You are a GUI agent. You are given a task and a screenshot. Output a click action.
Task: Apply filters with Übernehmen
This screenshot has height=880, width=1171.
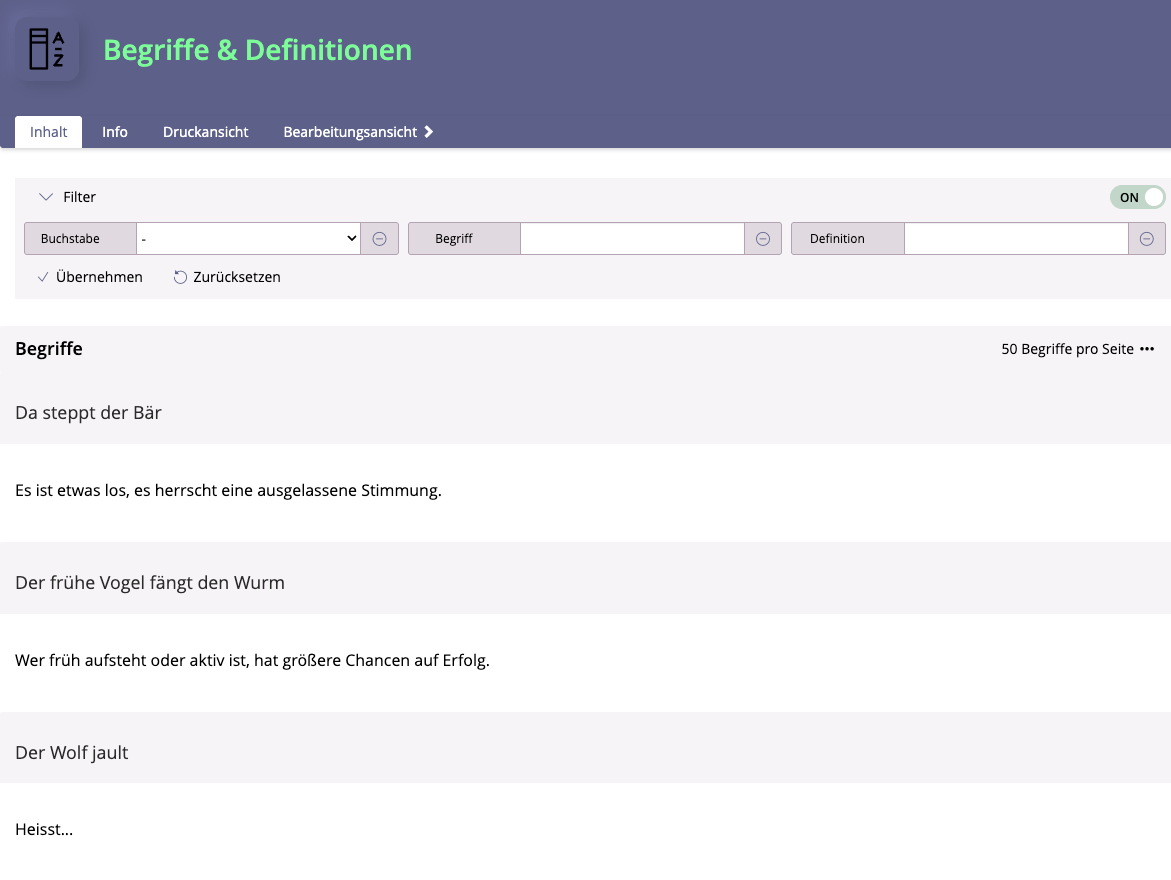tap(90, 277)
